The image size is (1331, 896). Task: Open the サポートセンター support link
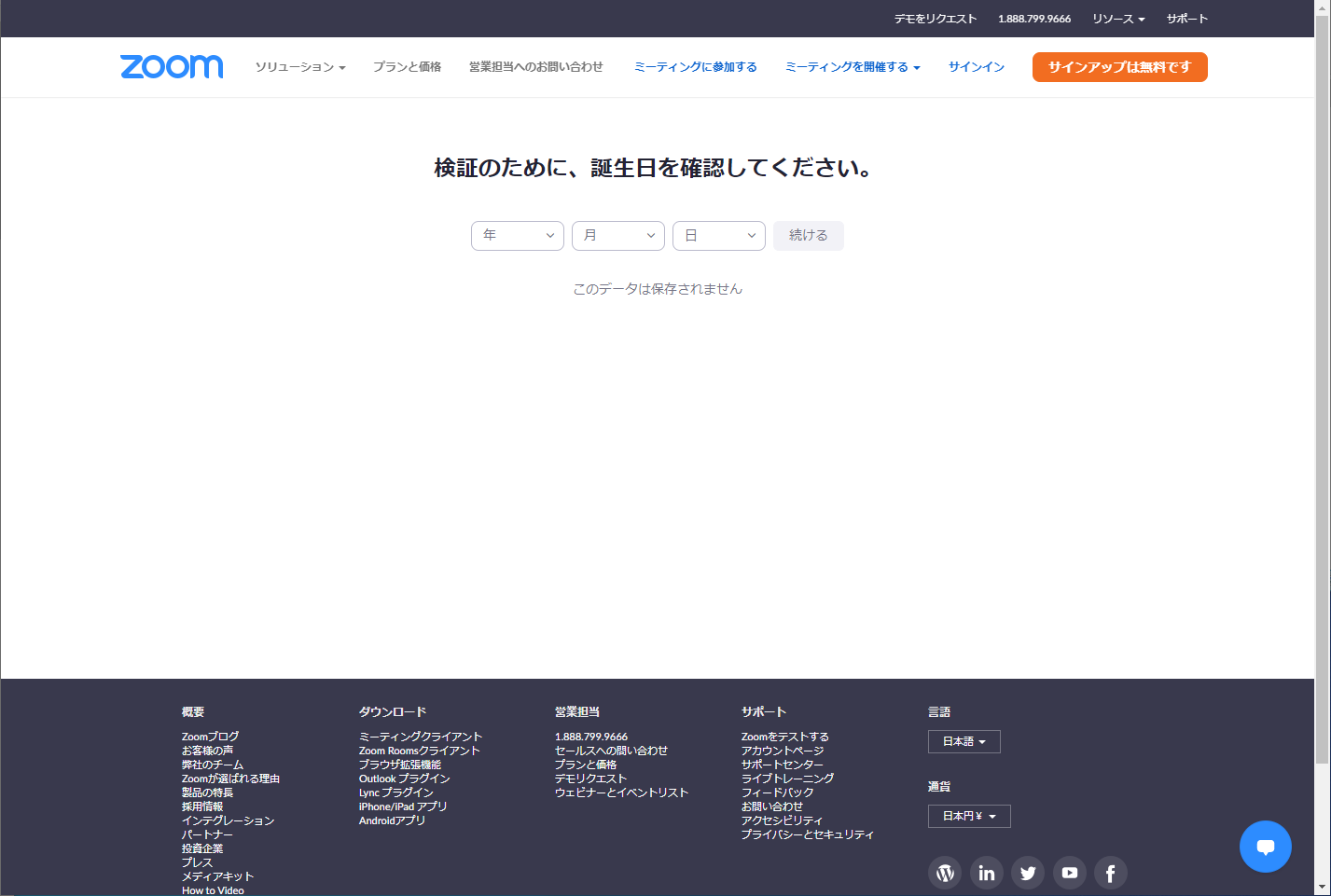[x=783, y=765]
